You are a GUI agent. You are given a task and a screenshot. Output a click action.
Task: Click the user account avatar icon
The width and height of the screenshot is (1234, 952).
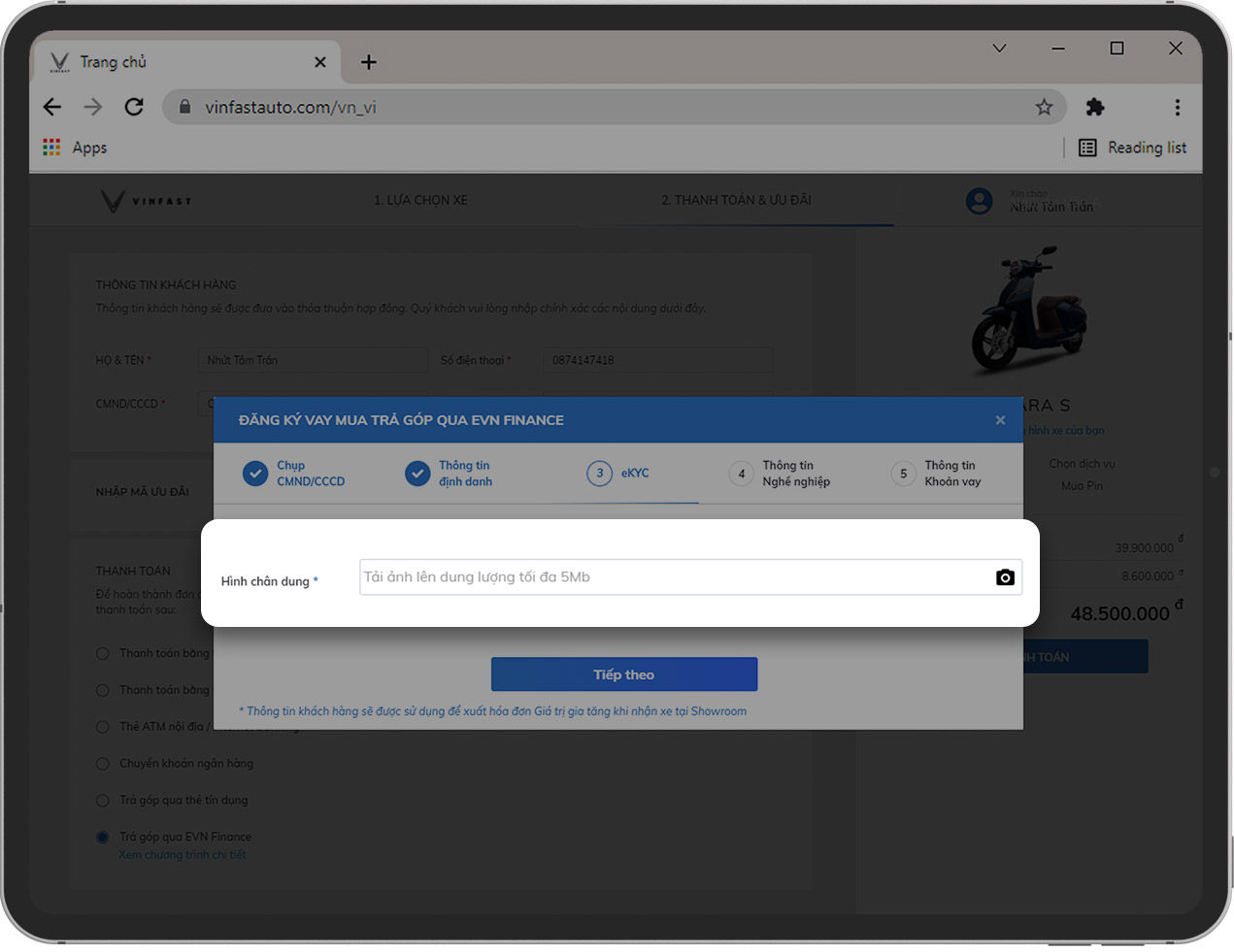click(980, 201)
